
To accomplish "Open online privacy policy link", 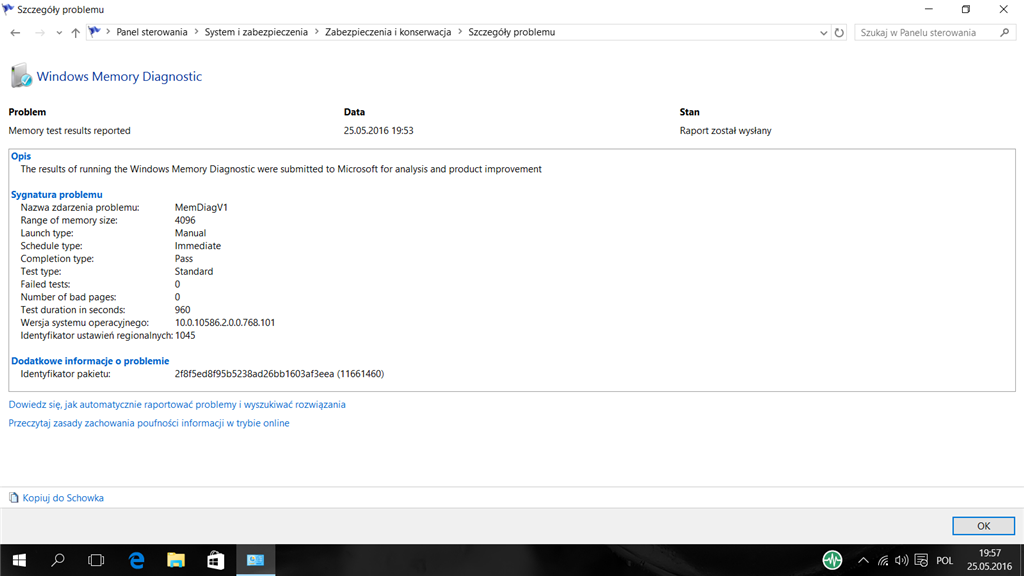I will [149, 423].
